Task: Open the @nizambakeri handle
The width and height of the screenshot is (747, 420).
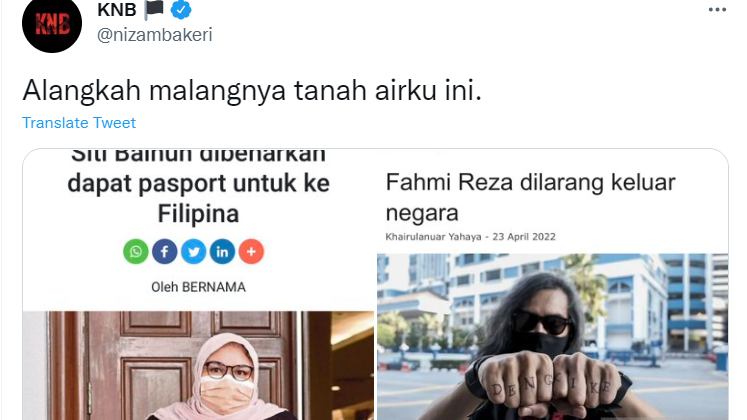Action: click(x=155, y=35)
